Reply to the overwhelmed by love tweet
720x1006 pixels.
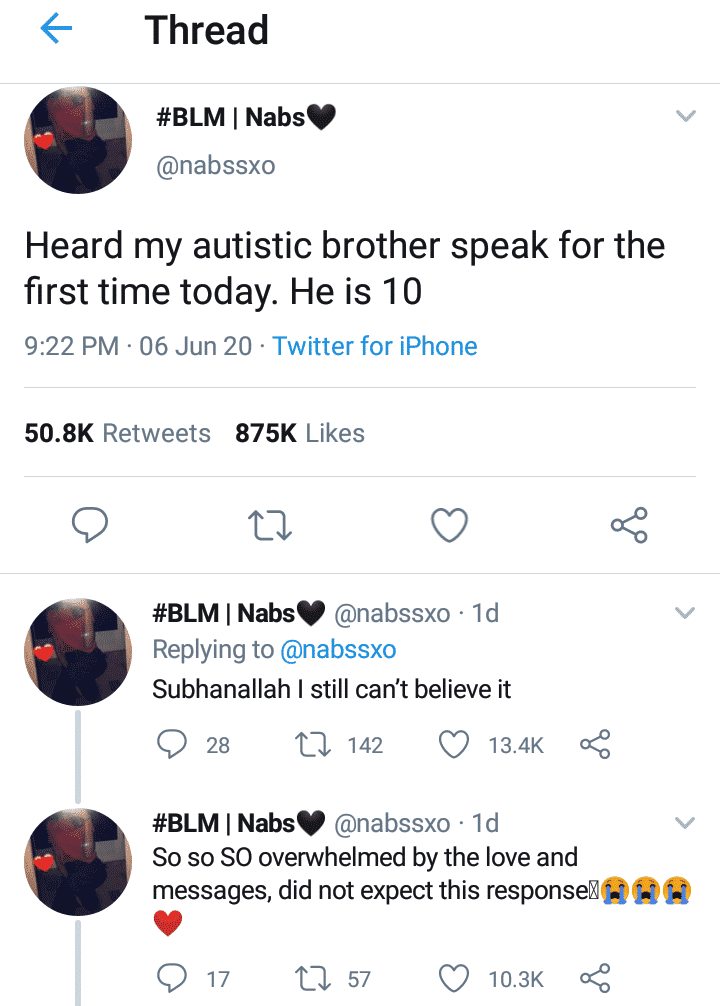[x=173, y=978]
